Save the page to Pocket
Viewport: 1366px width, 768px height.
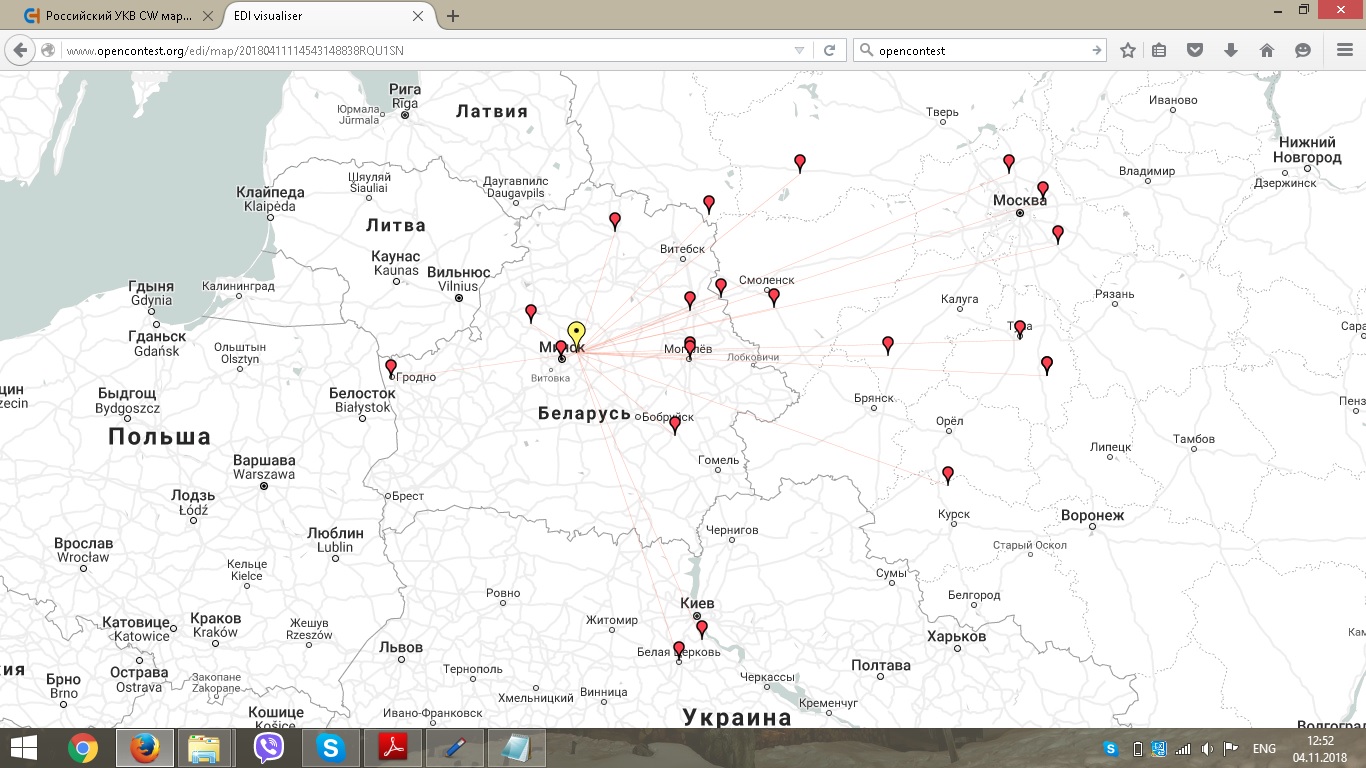point(1195,50)
